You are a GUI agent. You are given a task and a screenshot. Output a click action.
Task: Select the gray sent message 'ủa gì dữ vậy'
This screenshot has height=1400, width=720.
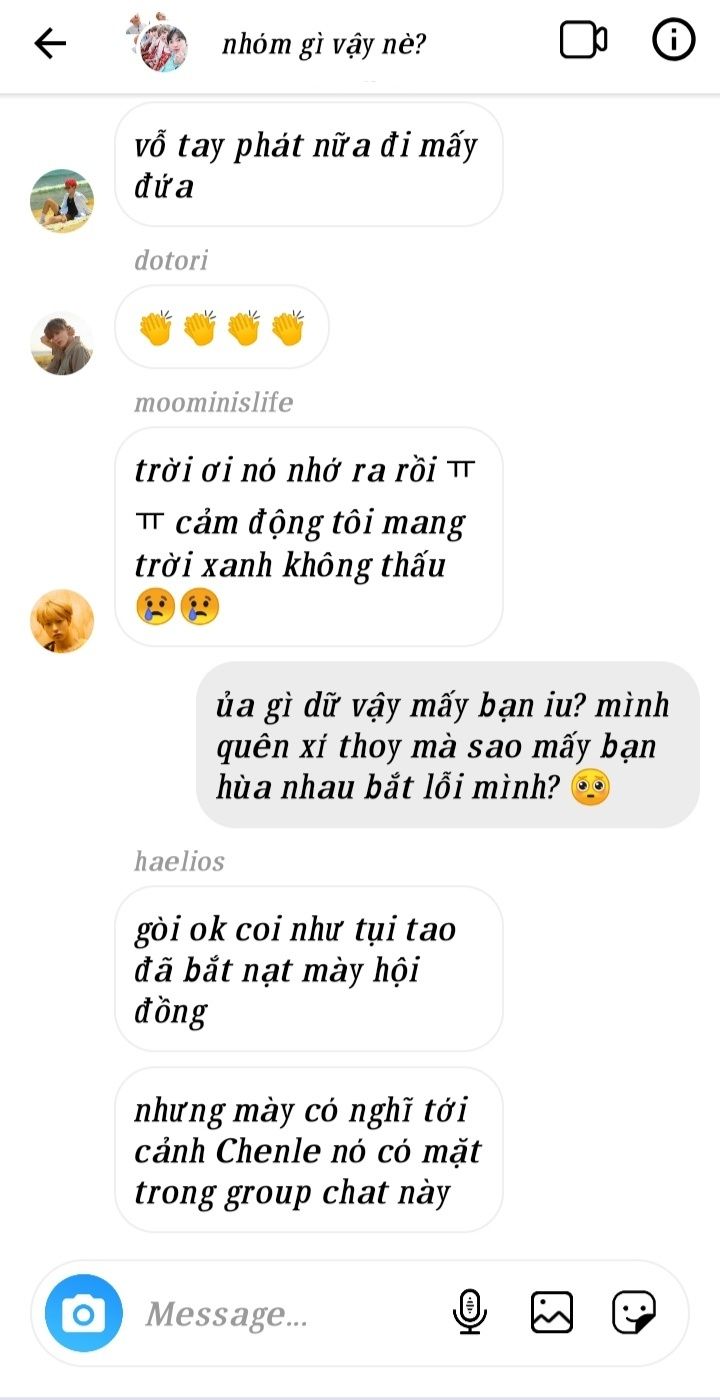click(x=447, y=745)
